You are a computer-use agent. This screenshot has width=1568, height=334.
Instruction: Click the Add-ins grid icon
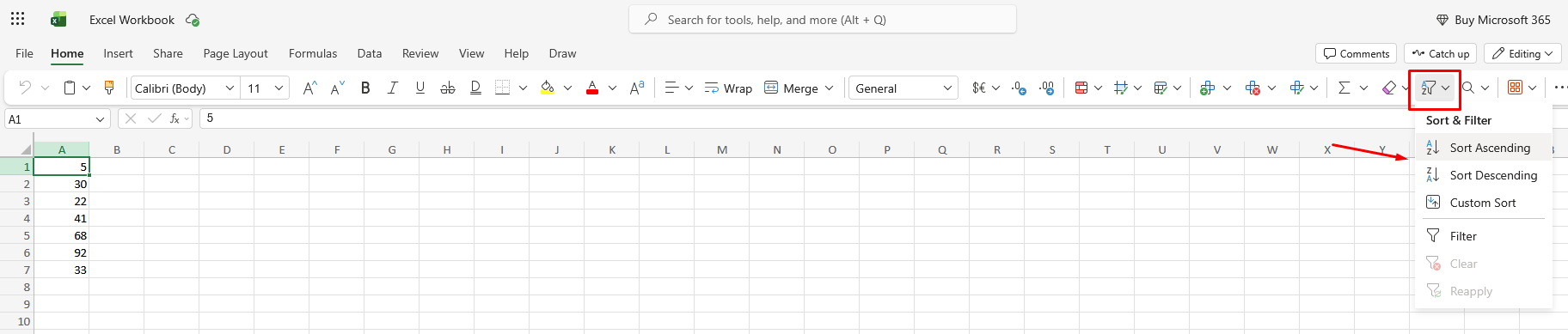coord(1515,88)
